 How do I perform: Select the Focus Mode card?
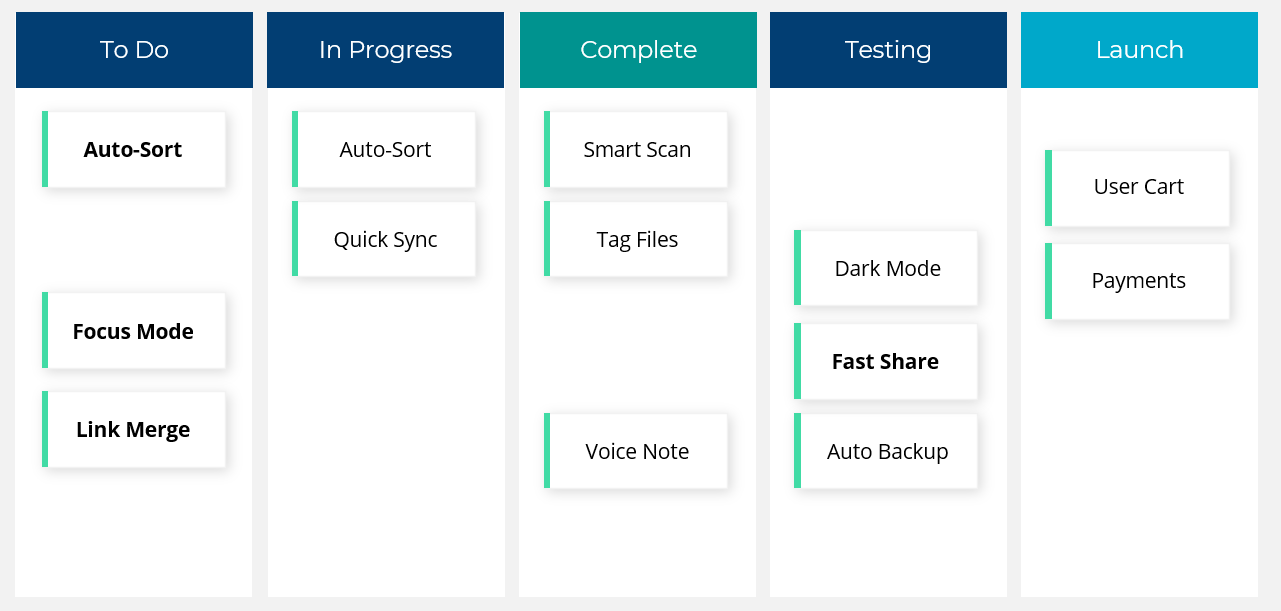tap(134, 331)
